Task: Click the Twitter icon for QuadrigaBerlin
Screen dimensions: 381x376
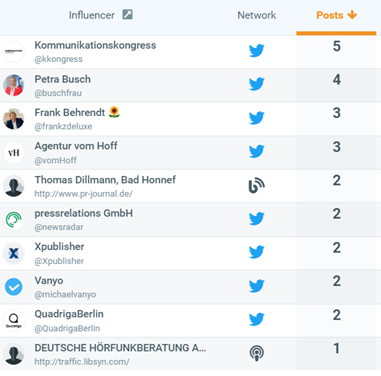Action: pos(257,319)
